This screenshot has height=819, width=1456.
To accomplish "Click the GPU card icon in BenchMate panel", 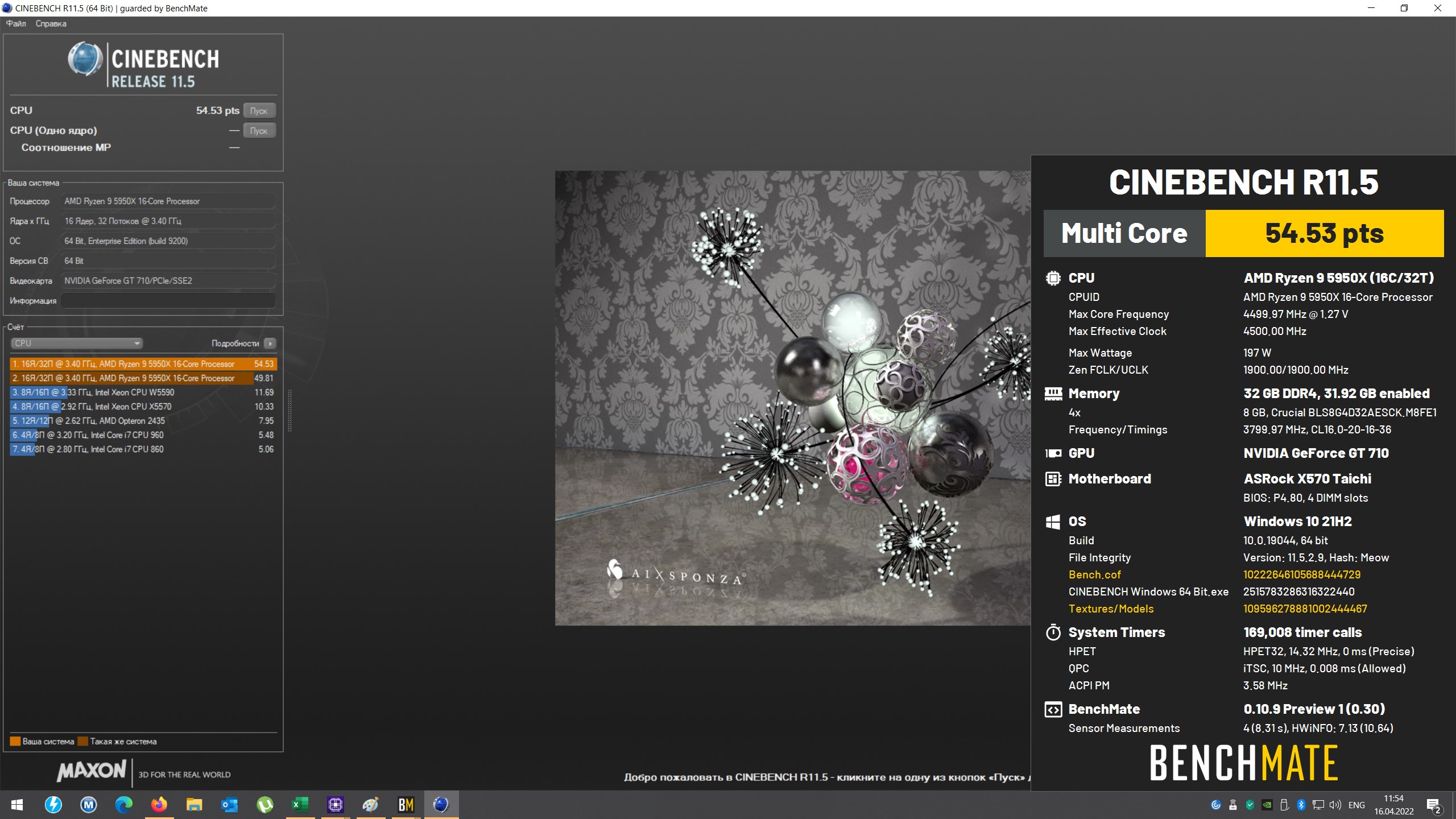I will click(1053, 453).
